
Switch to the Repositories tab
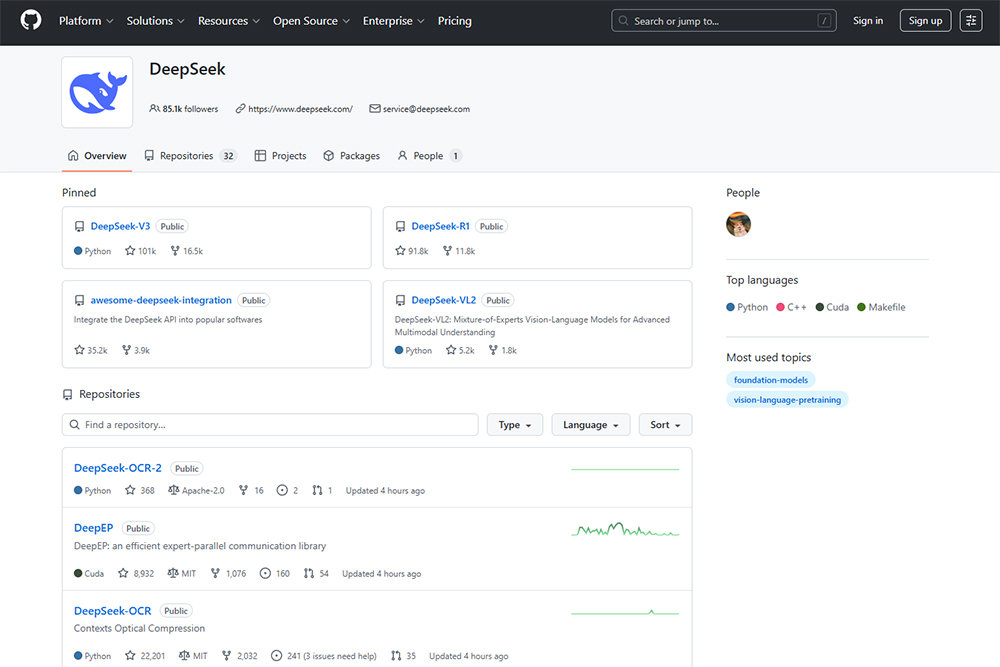[x=189, y=156]
